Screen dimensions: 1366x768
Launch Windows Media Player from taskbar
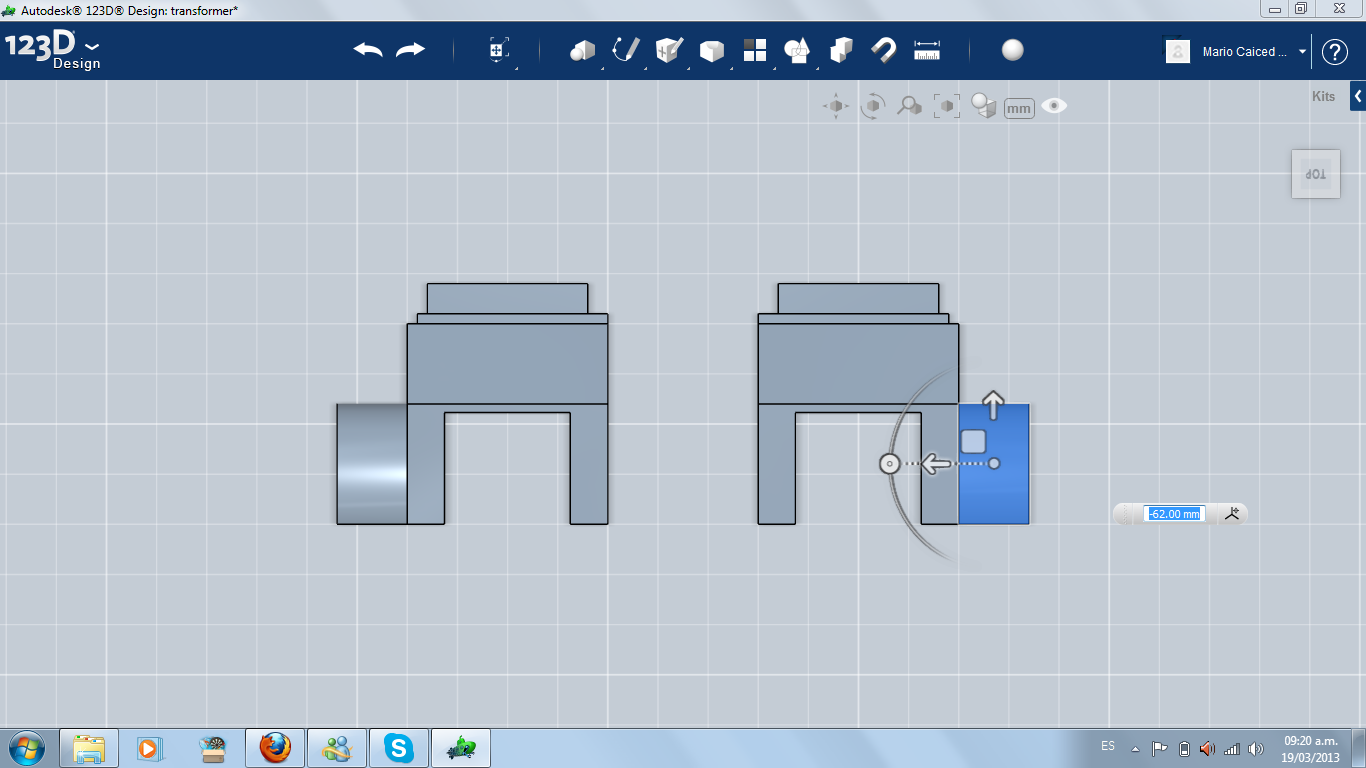(x=148, y=748)
